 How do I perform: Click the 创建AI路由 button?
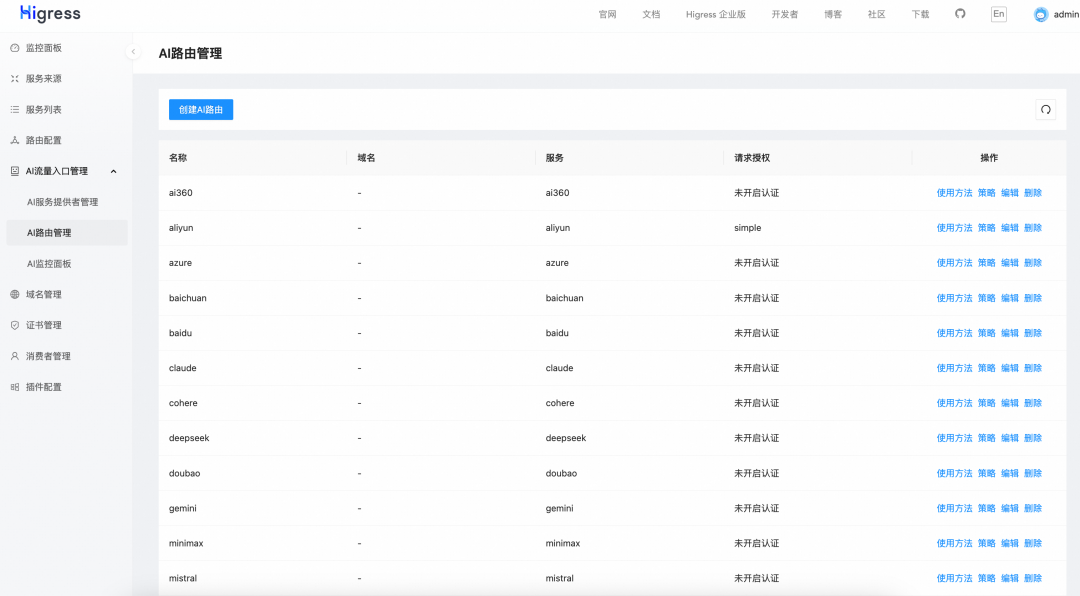tap(201, 110)
